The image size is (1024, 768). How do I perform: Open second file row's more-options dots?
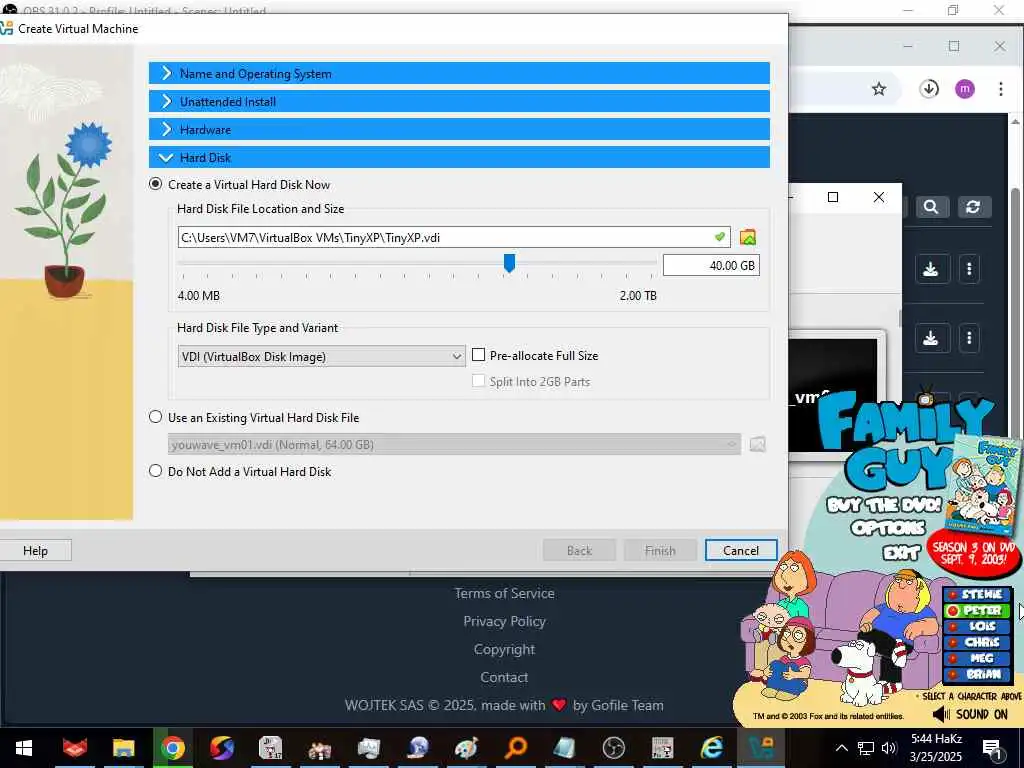tap(969, 338)
